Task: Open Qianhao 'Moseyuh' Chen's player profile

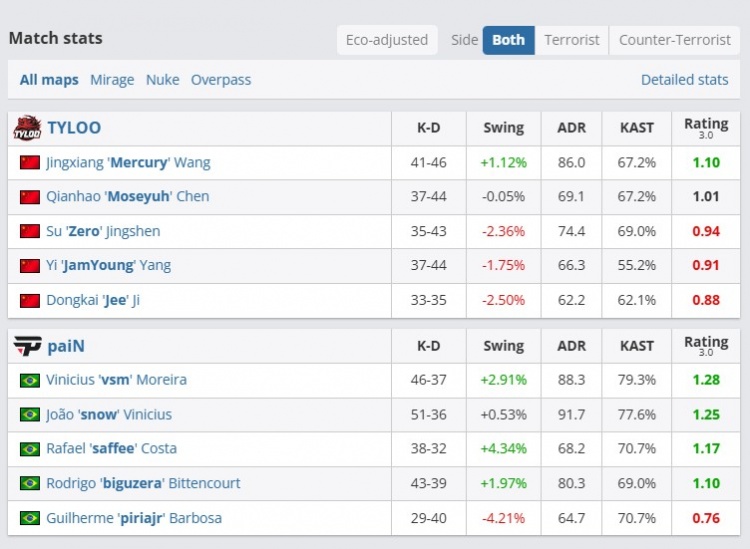Action: [128, 197]
